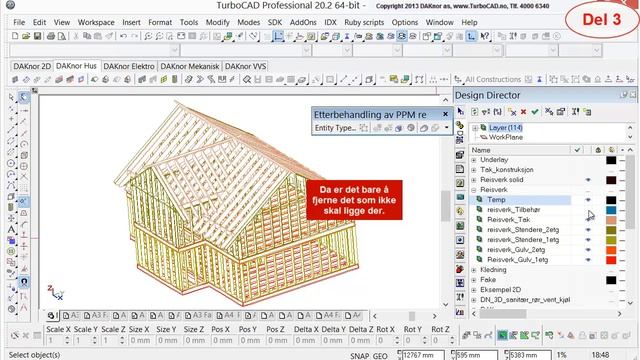Click the Name column header
Viewport: 640px width, 360px height.
[x=519, y=150]
